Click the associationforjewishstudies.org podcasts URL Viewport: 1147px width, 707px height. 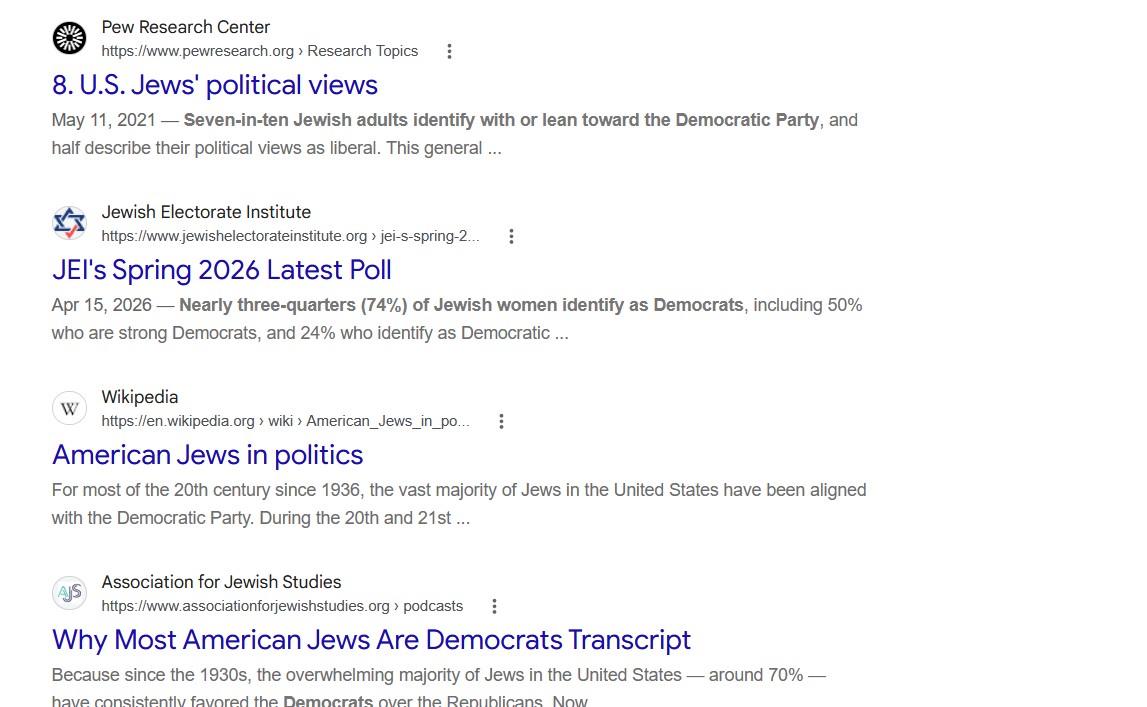coord(282,606)
